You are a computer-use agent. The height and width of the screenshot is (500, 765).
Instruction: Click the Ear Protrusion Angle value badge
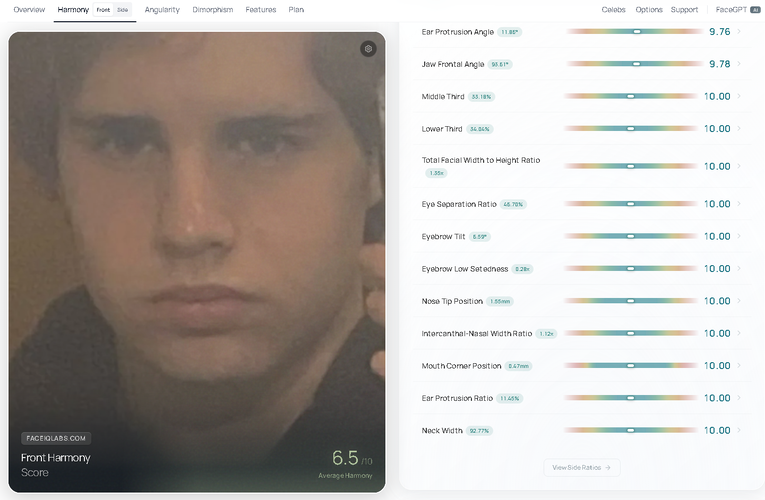(x=509, y=32)
